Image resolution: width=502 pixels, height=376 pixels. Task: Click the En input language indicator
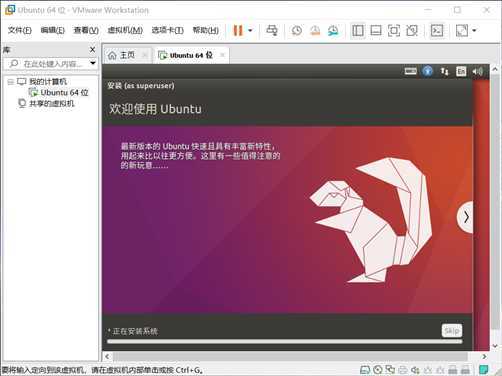click(x=461, y=71)
